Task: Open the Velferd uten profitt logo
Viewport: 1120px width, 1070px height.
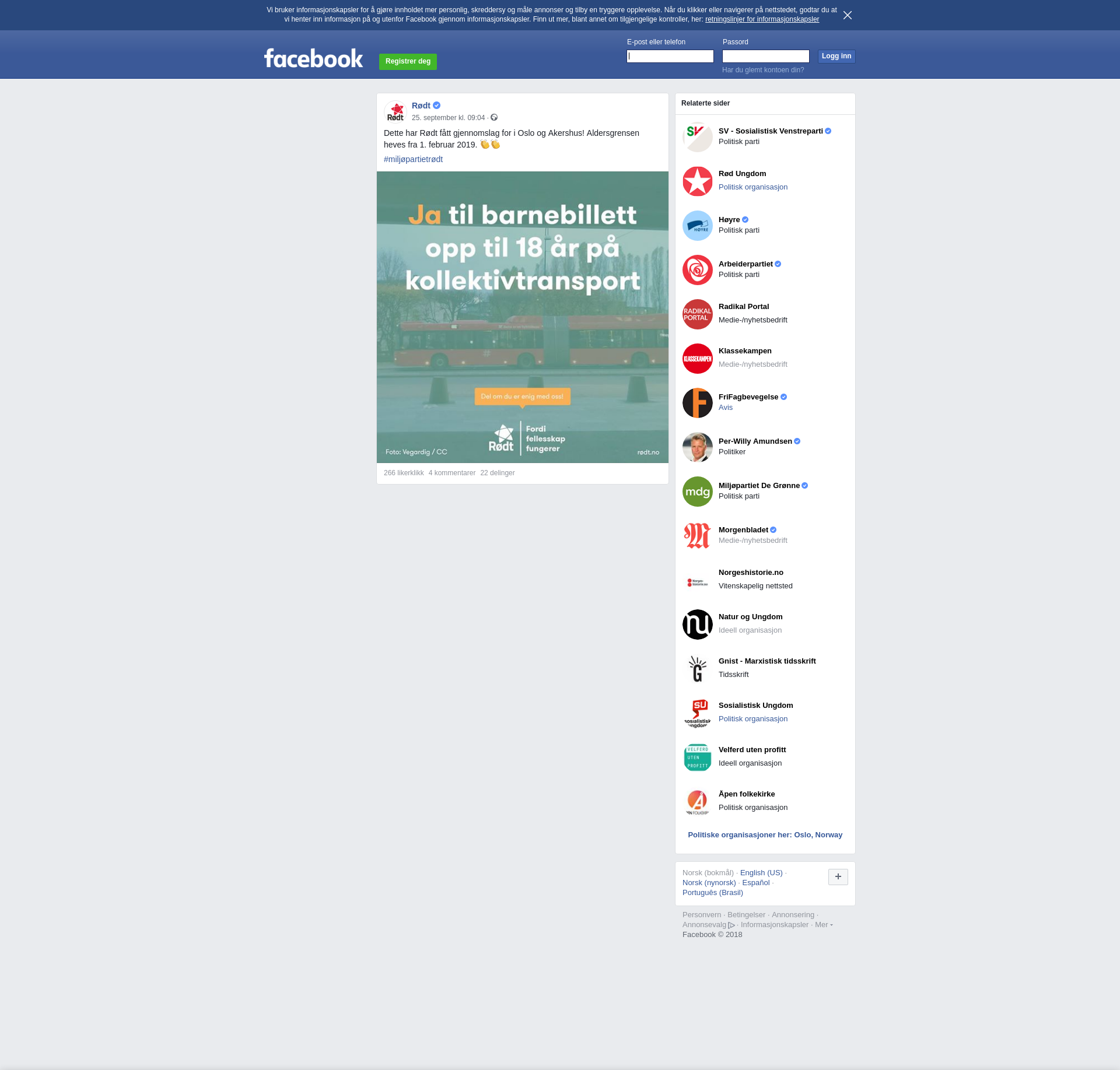Action: pyautogui.click(x=698, y=757)
